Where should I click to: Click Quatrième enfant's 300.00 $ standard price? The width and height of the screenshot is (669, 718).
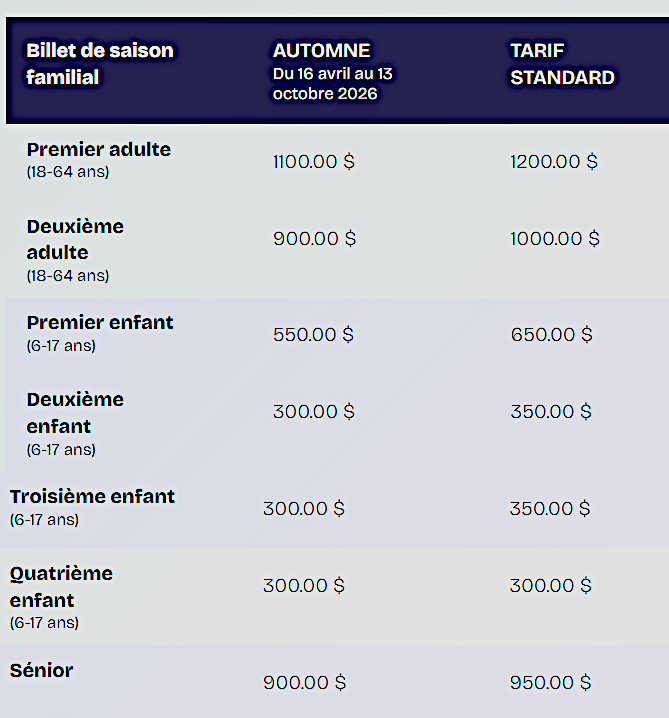[x=550, y=586]
